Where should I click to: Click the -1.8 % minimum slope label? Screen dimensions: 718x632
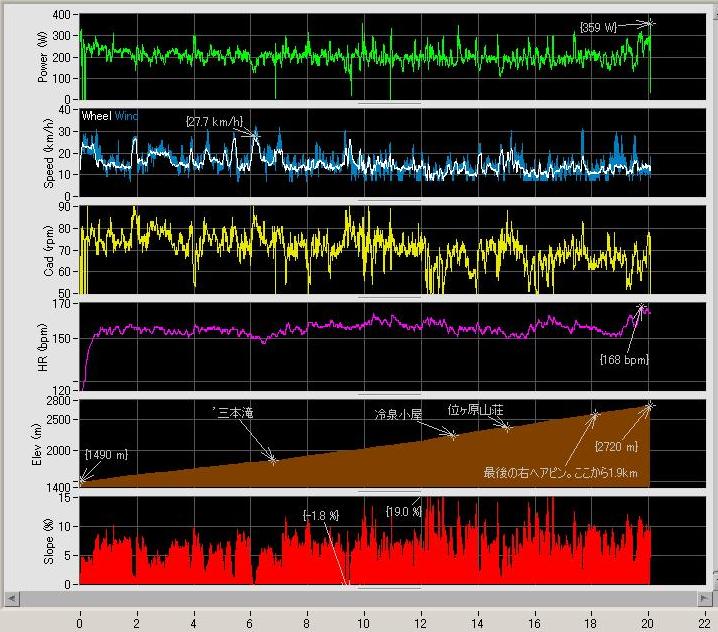[321, 516]
